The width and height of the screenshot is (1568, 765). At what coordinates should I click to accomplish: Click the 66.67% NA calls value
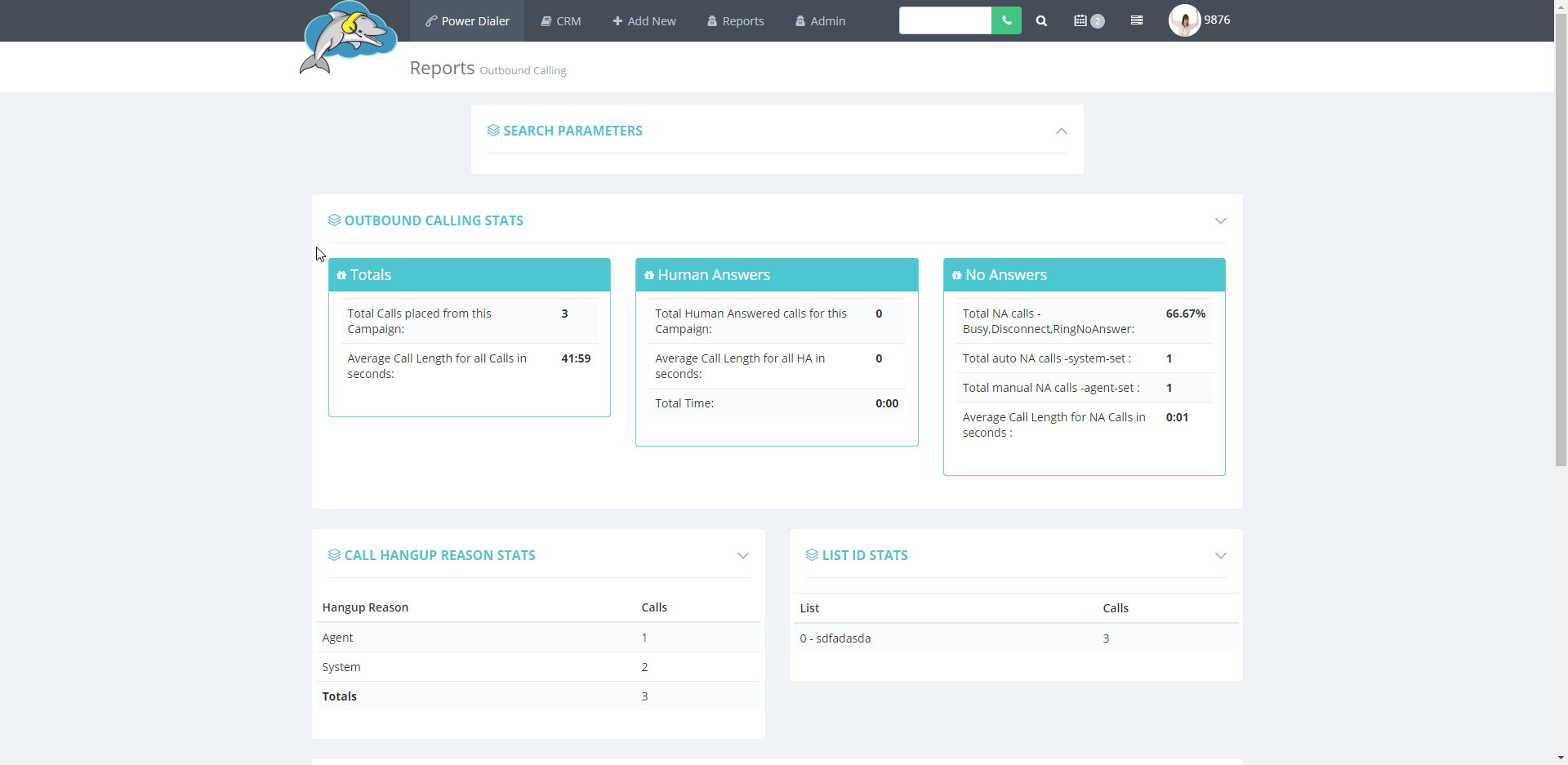(1185, 314)
